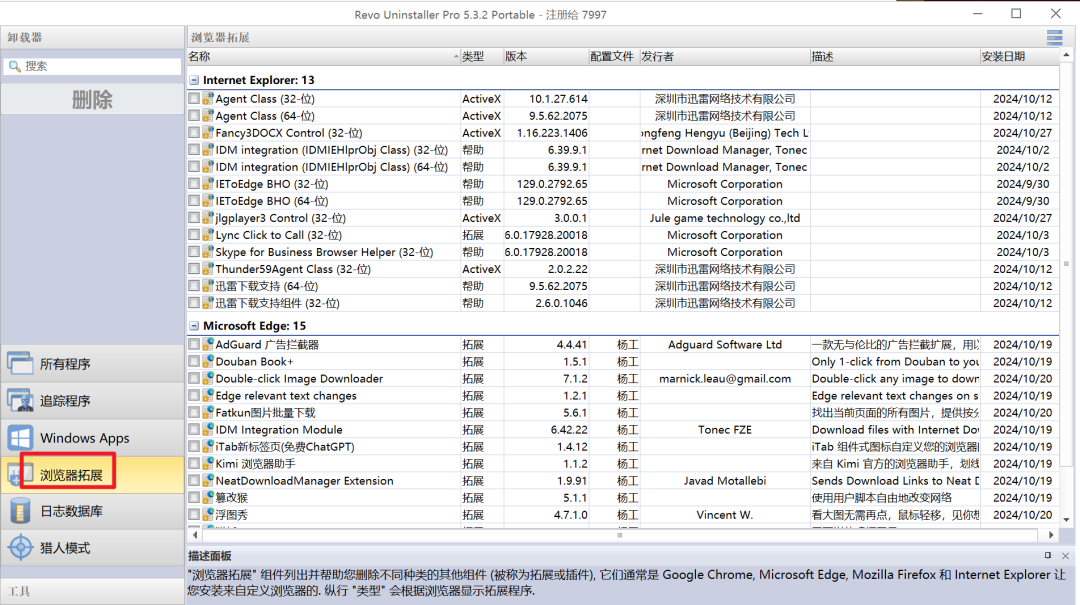The height and width of the screenshot is (605, 1080).
Task: Check the Agent Class (64-位) checkbox
Action: (x=194, y=116)
